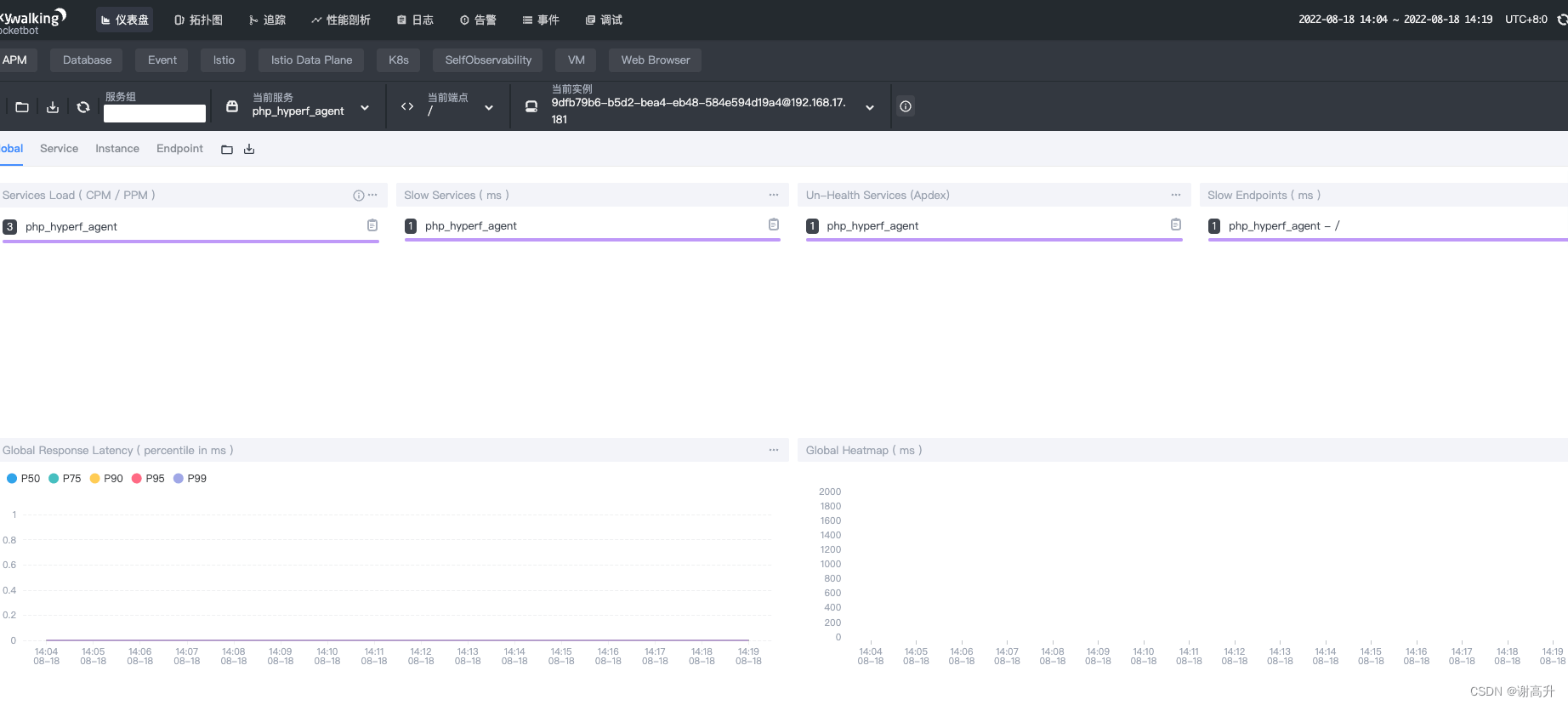
Task: Click Global Response Latency panel title
Action: (117, 450)
